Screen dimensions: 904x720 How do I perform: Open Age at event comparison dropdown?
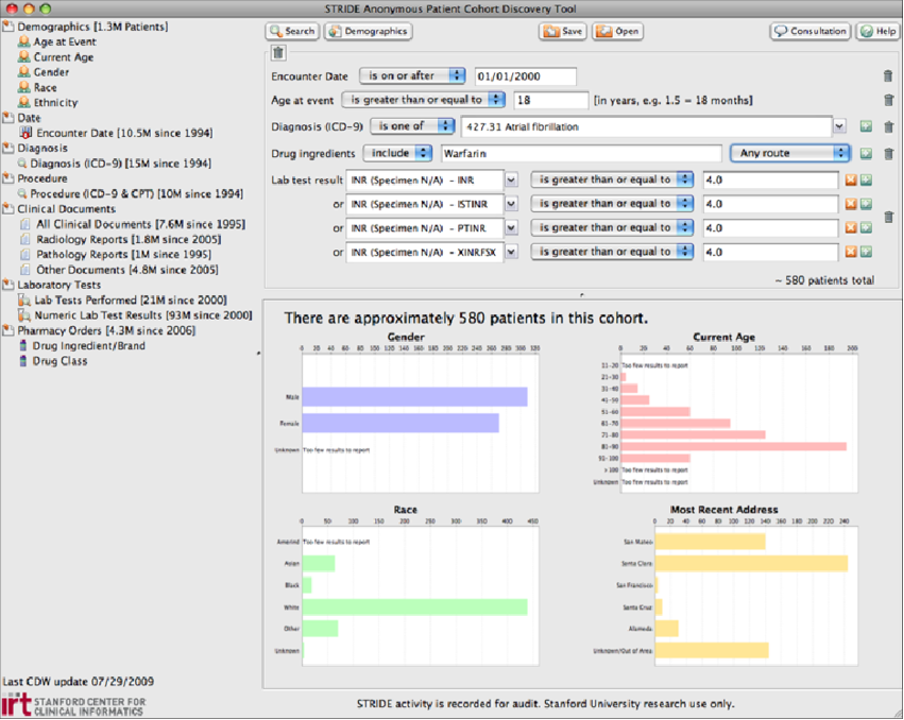point(424,100)
